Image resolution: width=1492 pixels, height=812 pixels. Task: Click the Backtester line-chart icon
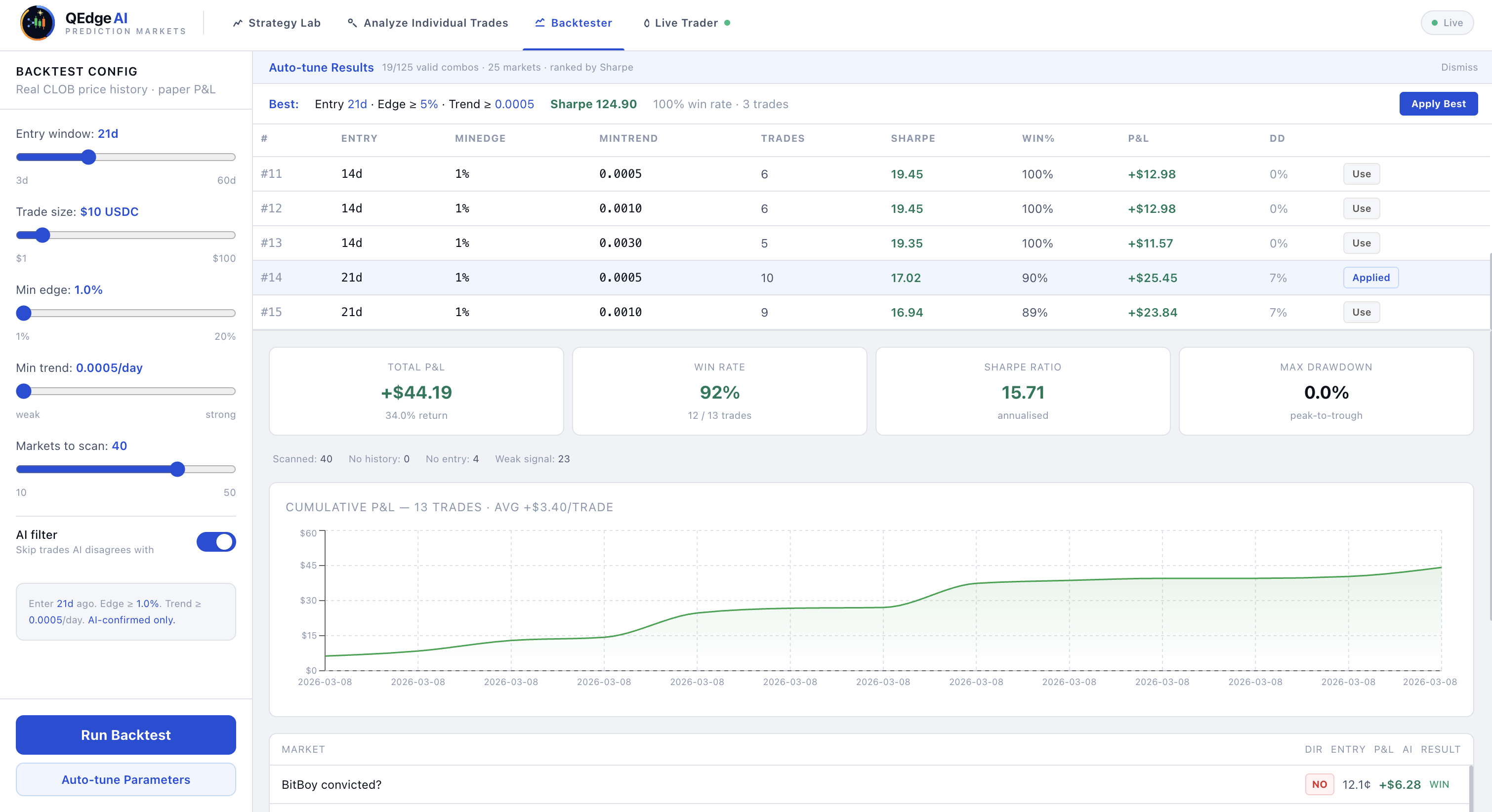tap(540, 23)
